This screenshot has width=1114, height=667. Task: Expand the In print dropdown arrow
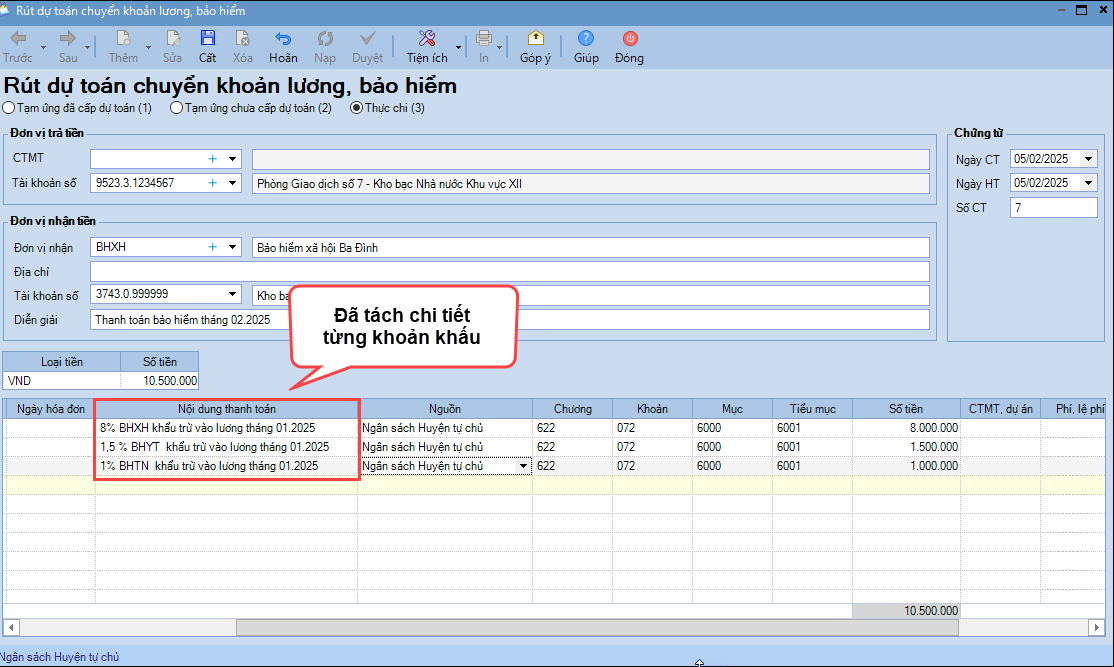[499, 48]
